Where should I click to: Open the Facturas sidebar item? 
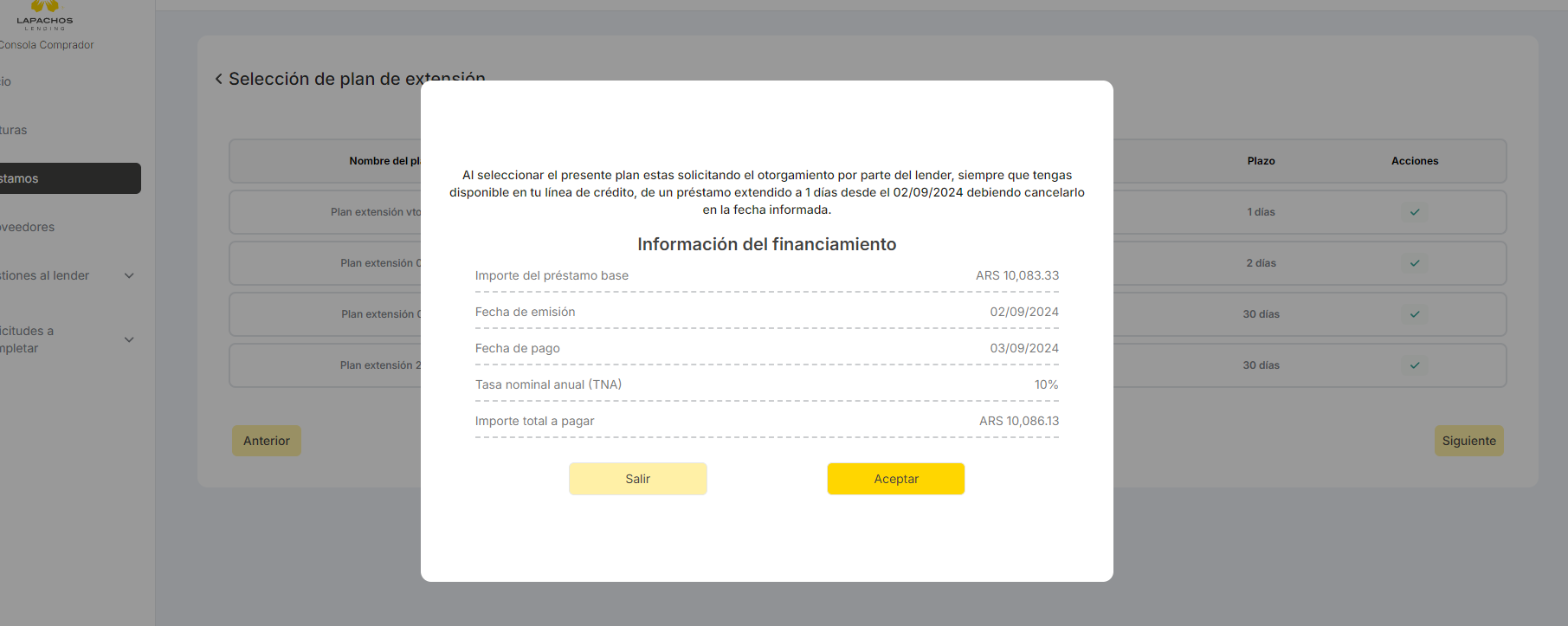pos(14,130)
